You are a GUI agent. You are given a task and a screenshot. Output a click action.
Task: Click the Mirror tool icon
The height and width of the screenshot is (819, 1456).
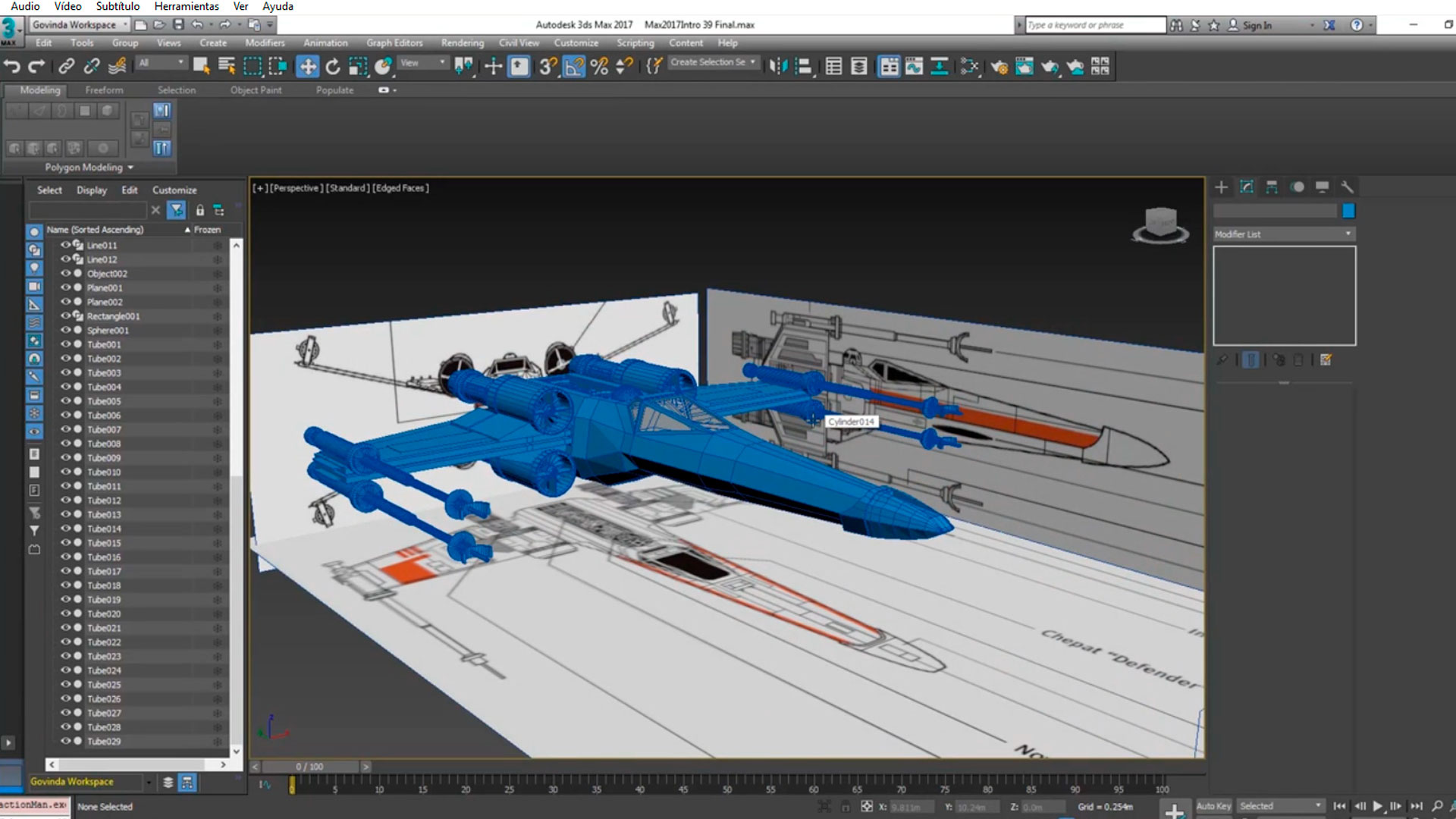click(x=778, y=67)
